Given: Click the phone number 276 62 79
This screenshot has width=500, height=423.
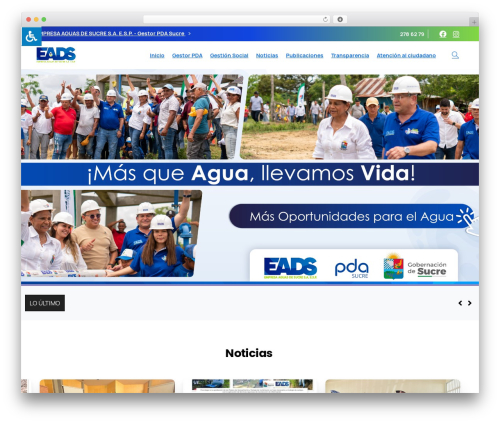Looking at the screenshot, I should [412, 34].
